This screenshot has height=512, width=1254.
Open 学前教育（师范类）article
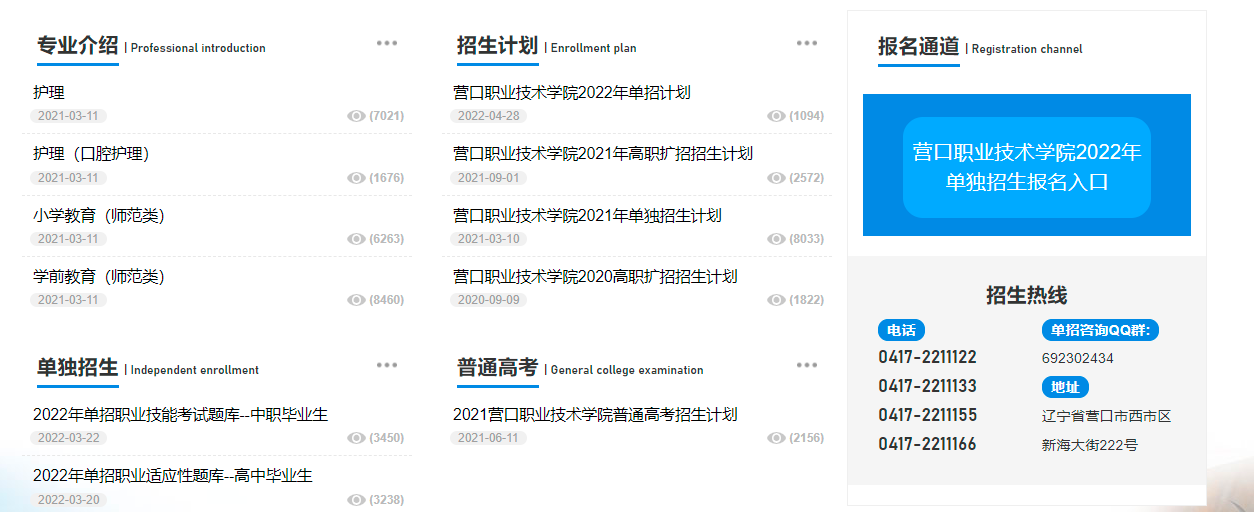tap(101, 276)
